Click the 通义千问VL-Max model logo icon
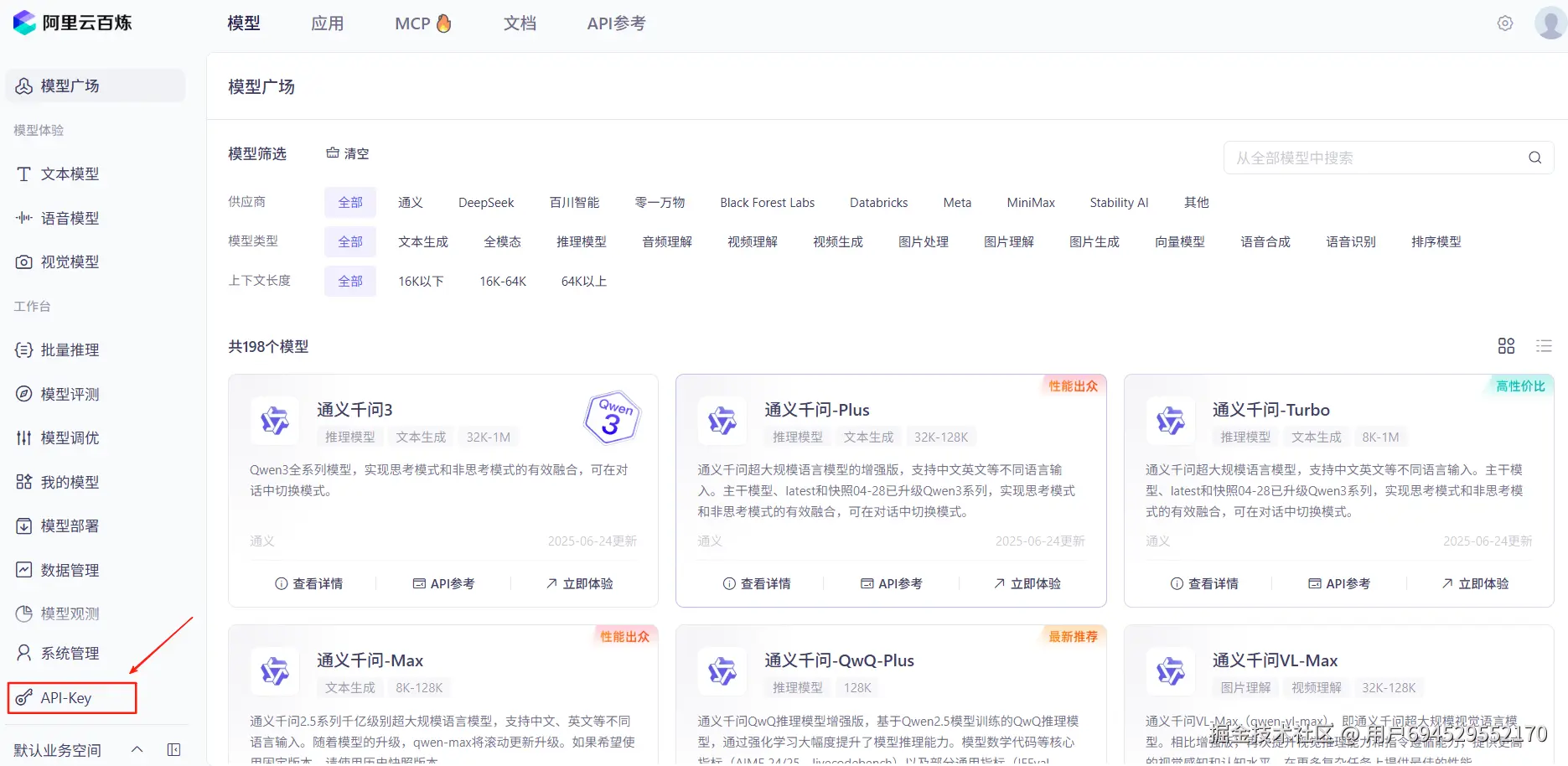 [x=1171, y=671]
